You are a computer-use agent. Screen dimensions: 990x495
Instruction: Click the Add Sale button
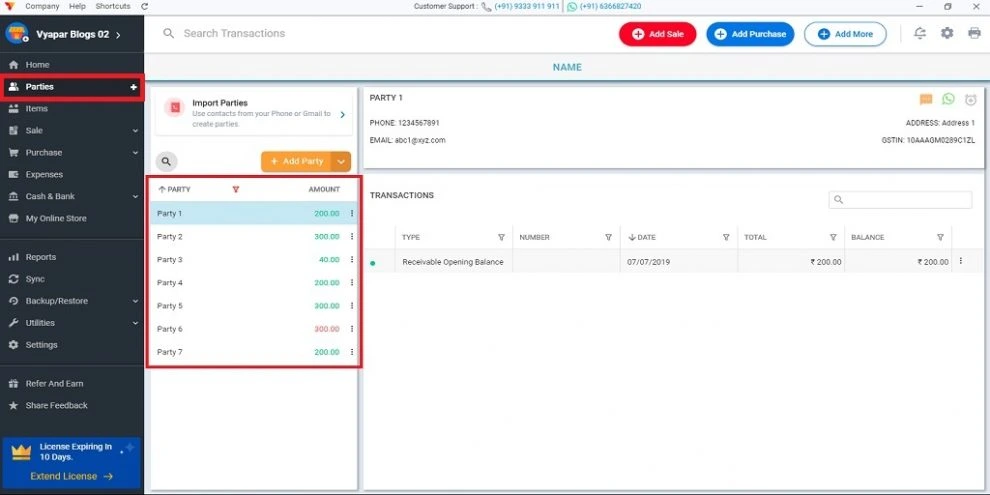tap(657, 34)
